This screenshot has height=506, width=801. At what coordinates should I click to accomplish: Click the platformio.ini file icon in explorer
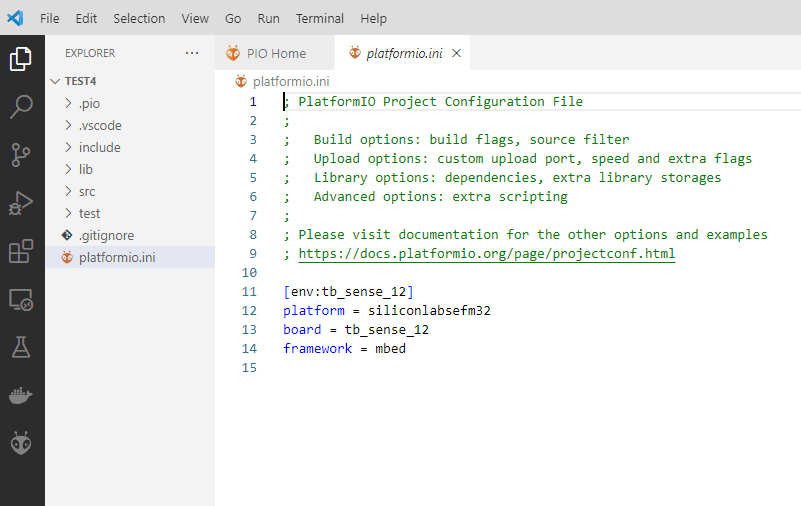(67, 257)
